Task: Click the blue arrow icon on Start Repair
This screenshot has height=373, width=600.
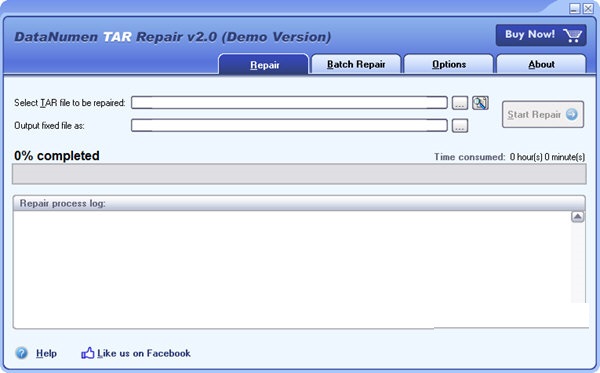Action: coord(572,114)
